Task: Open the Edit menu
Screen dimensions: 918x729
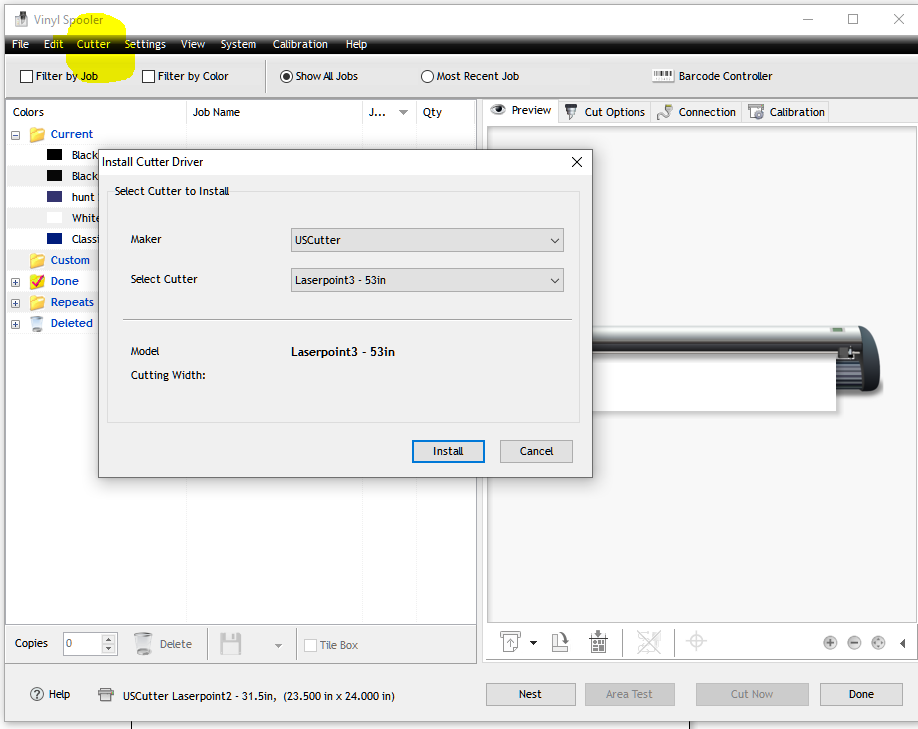Action: (53, 45)
